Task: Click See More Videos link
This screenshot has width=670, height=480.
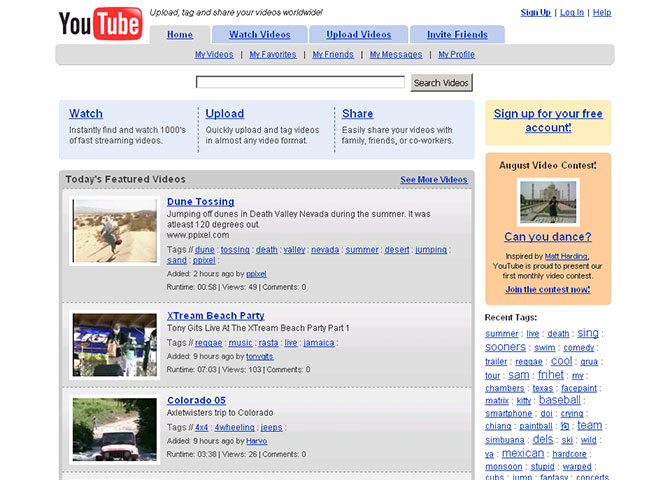Action: pos(434,180)
